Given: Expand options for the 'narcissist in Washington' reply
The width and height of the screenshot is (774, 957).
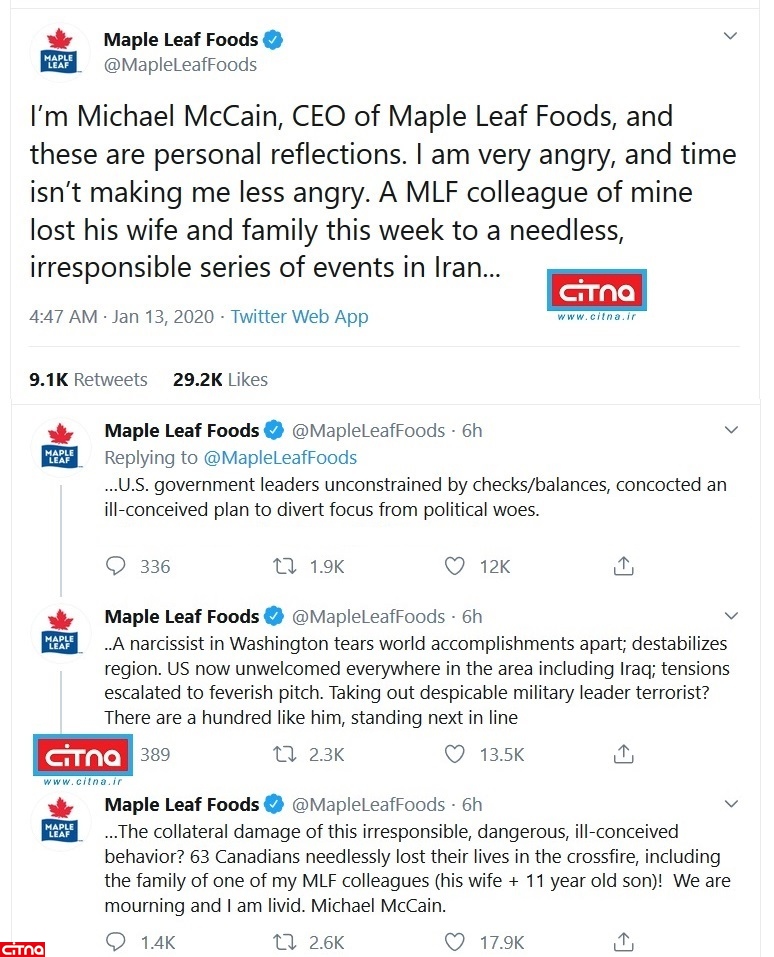Looking at the screenshot, I should (x=731, y=615).
